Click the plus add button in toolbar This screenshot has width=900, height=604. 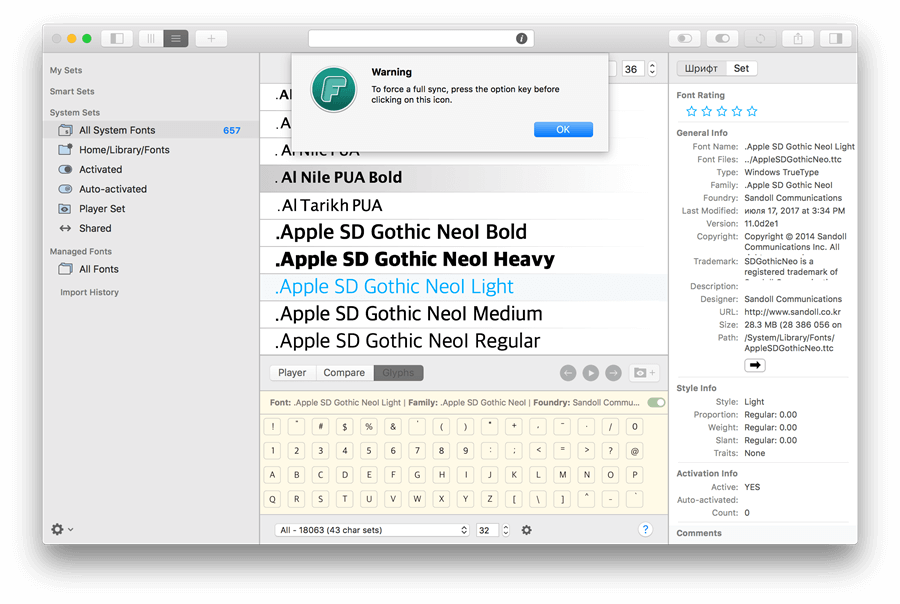pos(211,38)
